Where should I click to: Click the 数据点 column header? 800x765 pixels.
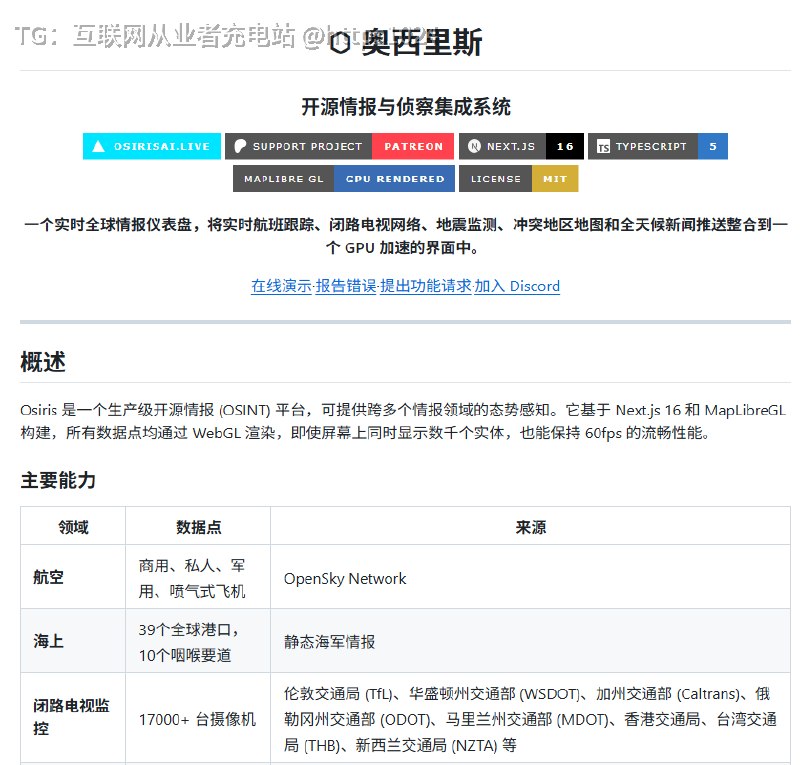tap(198, 526)
